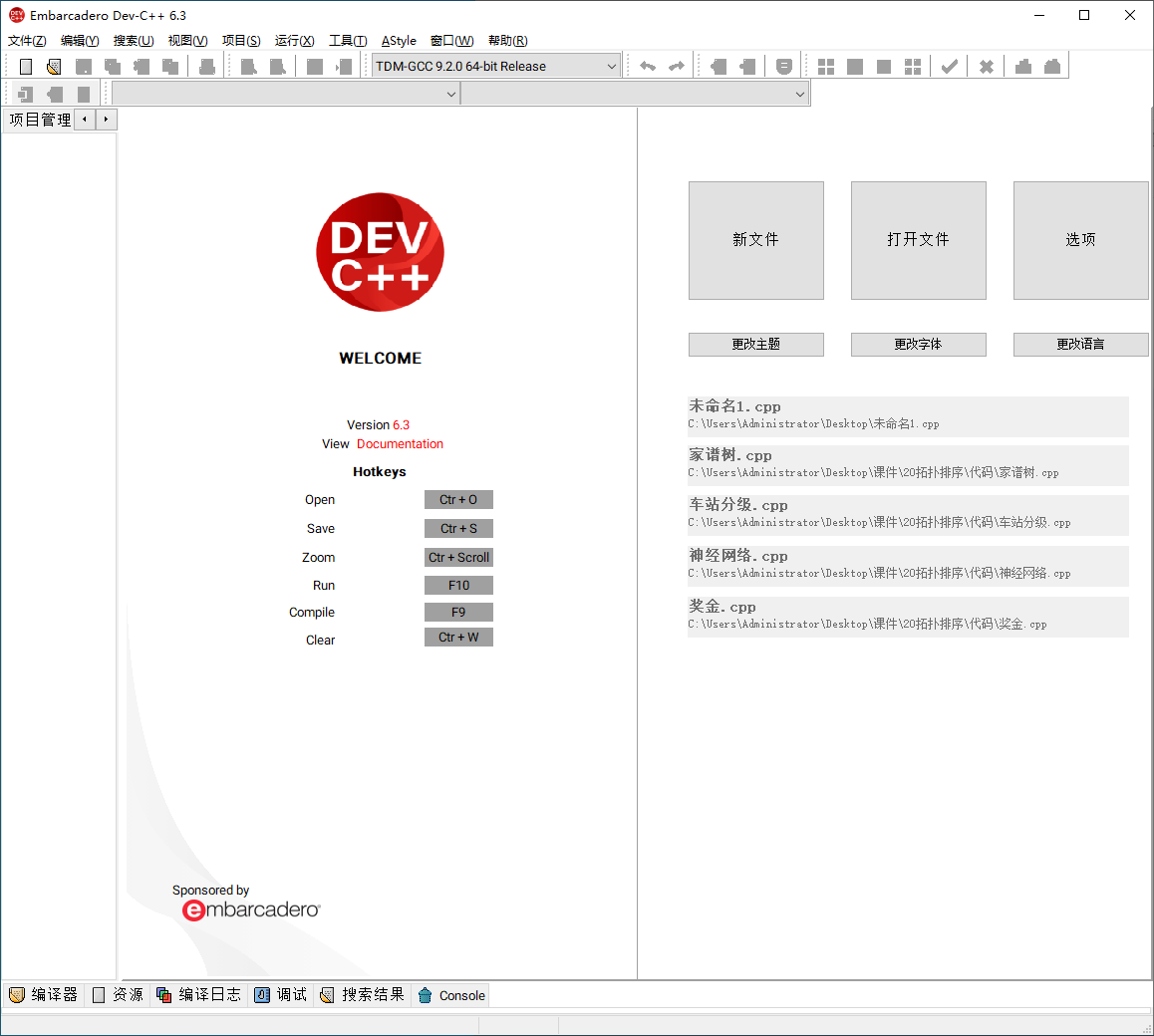
Task: Select the 项目管理 tab
Action: point(40,120)
